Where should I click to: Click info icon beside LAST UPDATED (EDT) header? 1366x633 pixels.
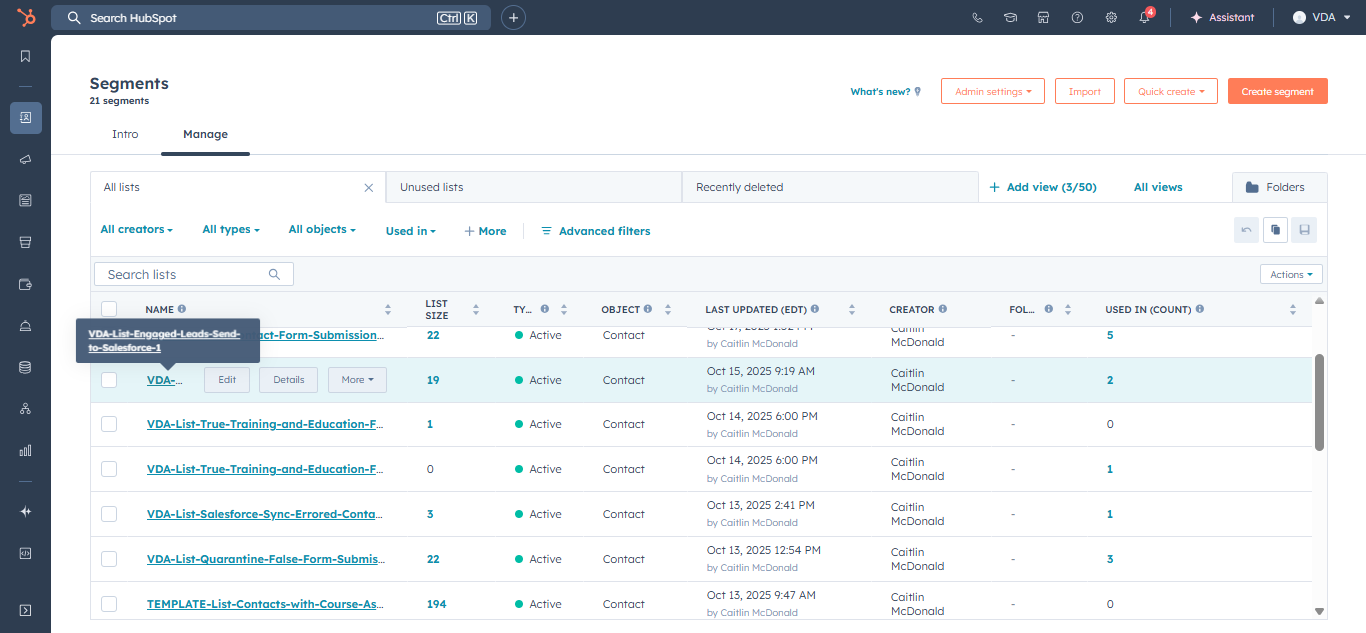[815, 309]
